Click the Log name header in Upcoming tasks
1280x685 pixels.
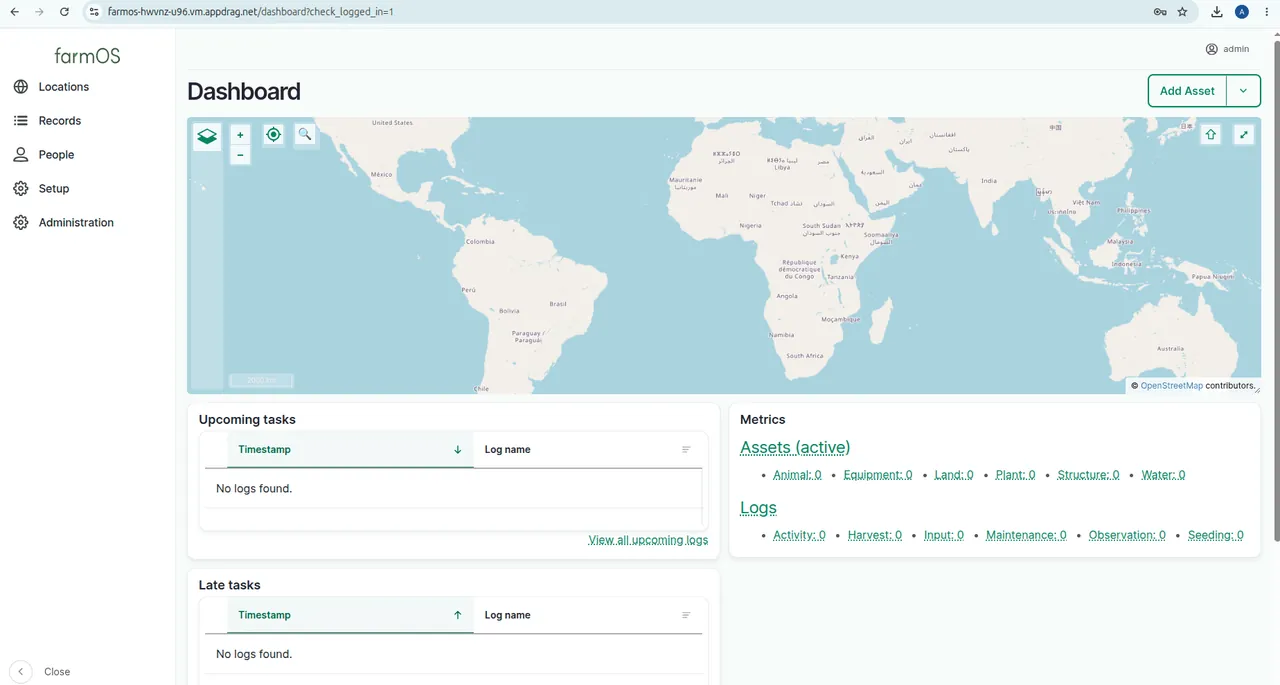[x=508, y=450]
